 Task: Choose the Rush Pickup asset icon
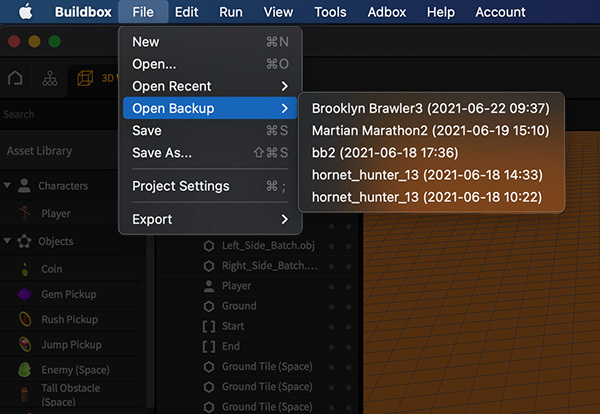point(23,320)
